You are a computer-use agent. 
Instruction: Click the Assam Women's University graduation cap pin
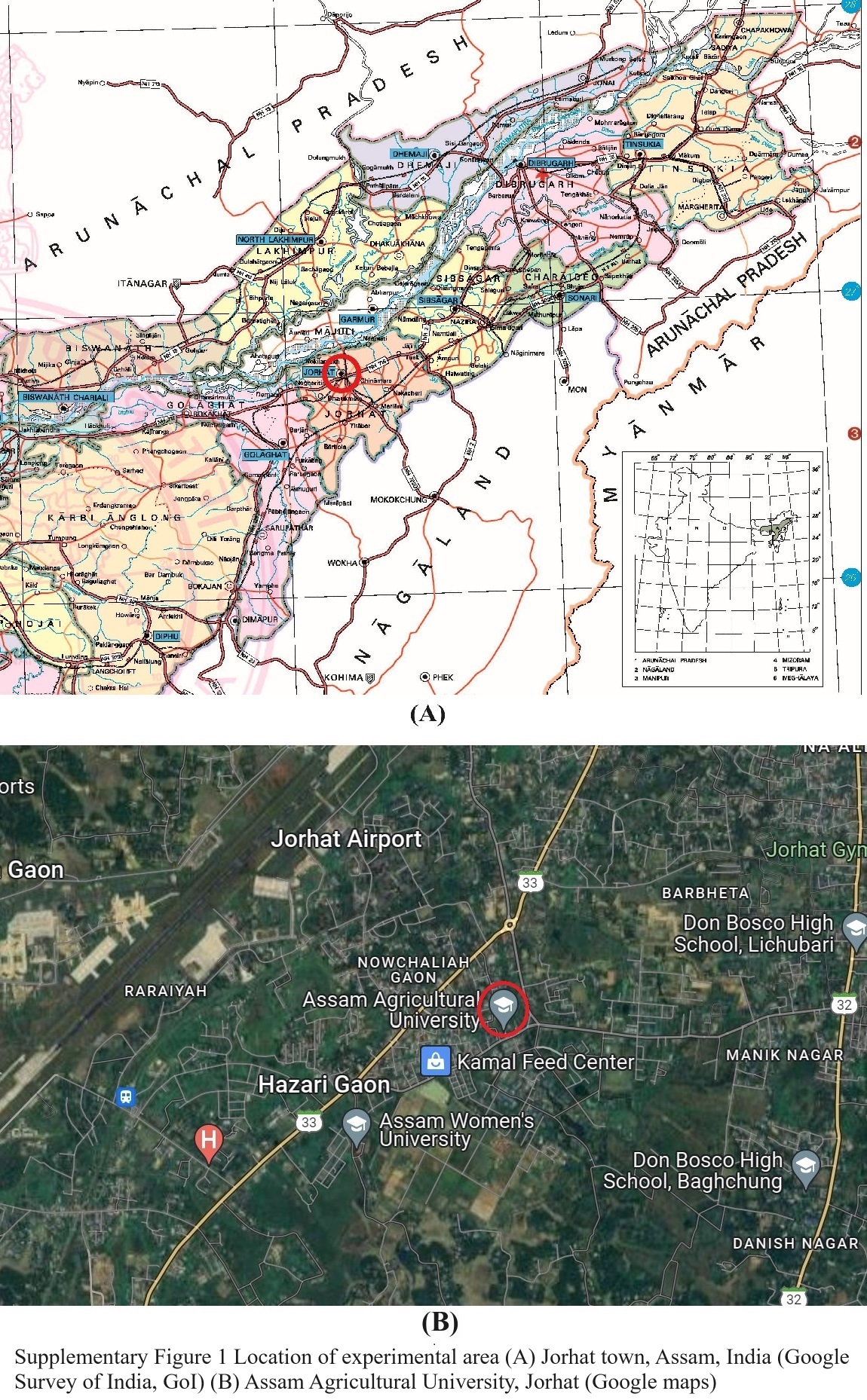(x=356, y=1126)
